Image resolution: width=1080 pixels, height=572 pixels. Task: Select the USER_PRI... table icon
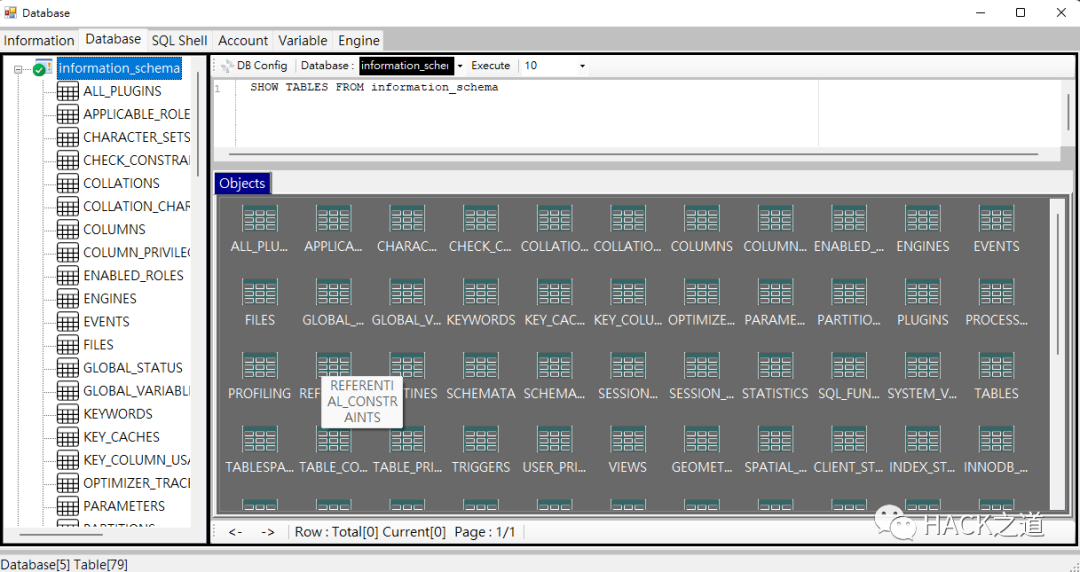coord(554,440)
